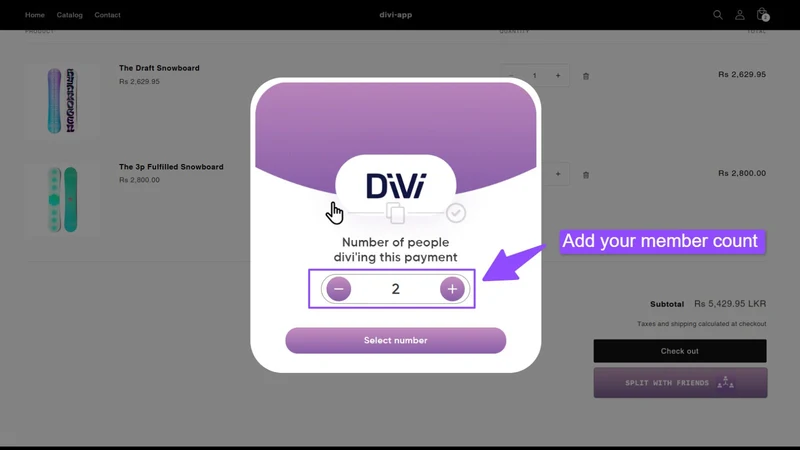Click the Check out button
Screen dimensions: 800x450
tap(680, 351)
